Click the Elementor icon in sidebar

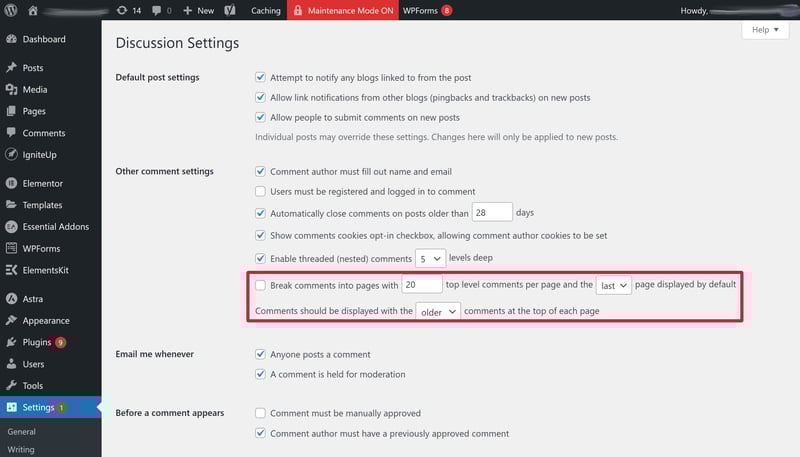tap(11, 183)
